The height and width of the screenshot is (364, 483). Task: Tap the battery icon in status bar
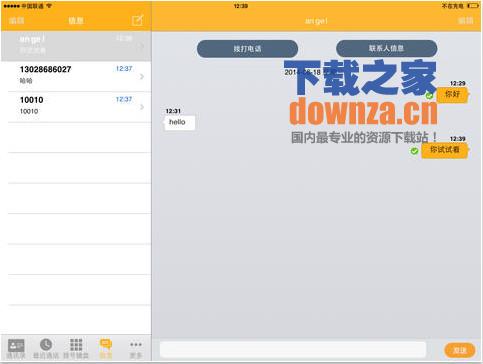(473, 6)
